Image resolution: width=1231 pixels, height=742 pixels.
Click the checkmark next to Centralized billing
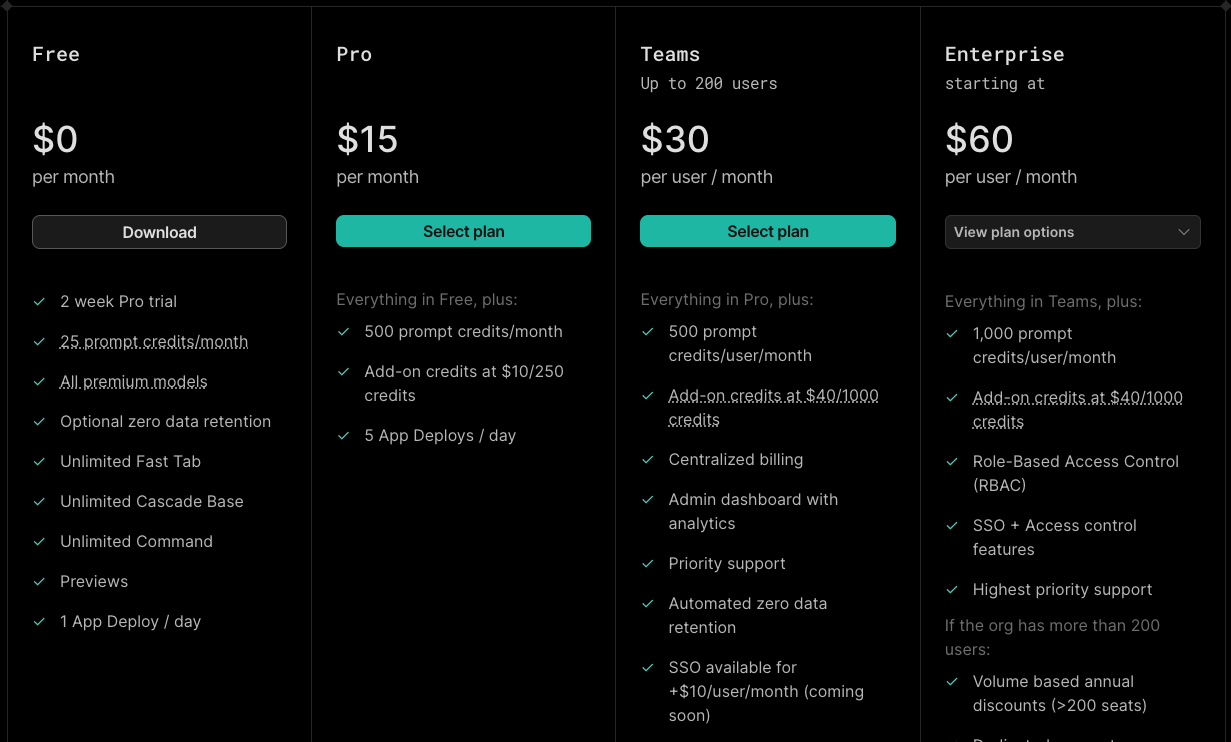647,459
